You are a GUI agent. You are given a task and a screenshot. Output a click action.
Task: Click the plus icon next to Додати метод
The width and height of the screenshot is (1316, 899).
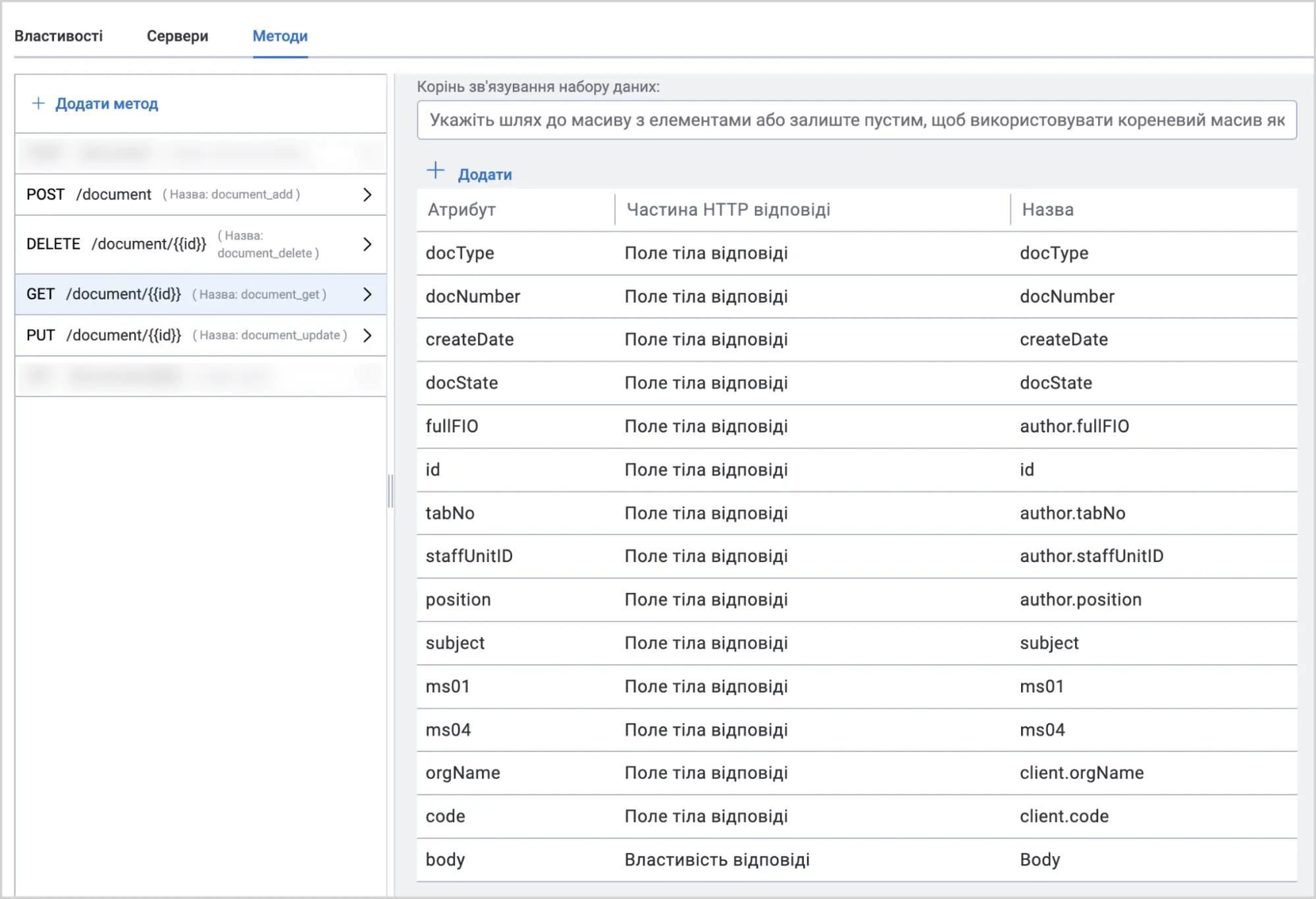(x=39, y=103)
